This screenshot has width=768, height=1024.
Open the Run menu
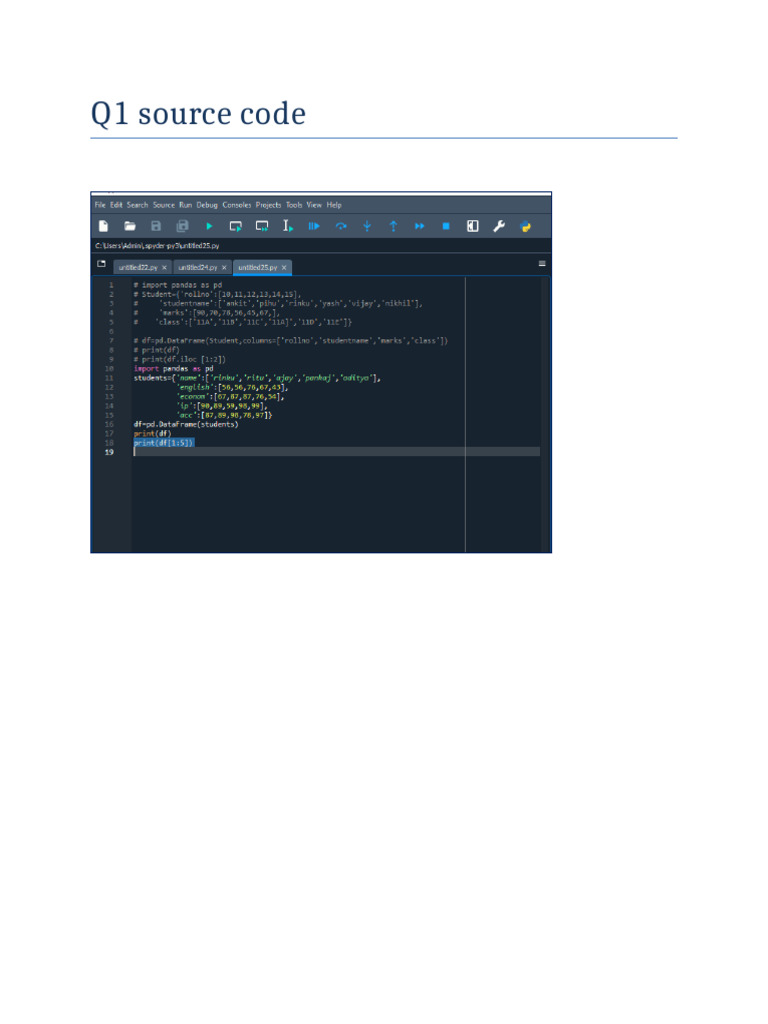(185, 205)
